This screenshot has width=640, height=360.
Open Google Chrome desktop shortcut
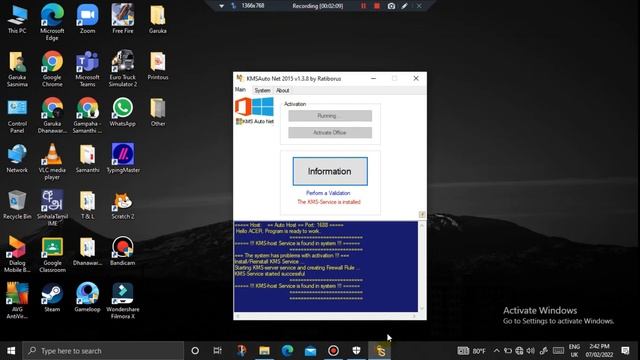(52, 69)
